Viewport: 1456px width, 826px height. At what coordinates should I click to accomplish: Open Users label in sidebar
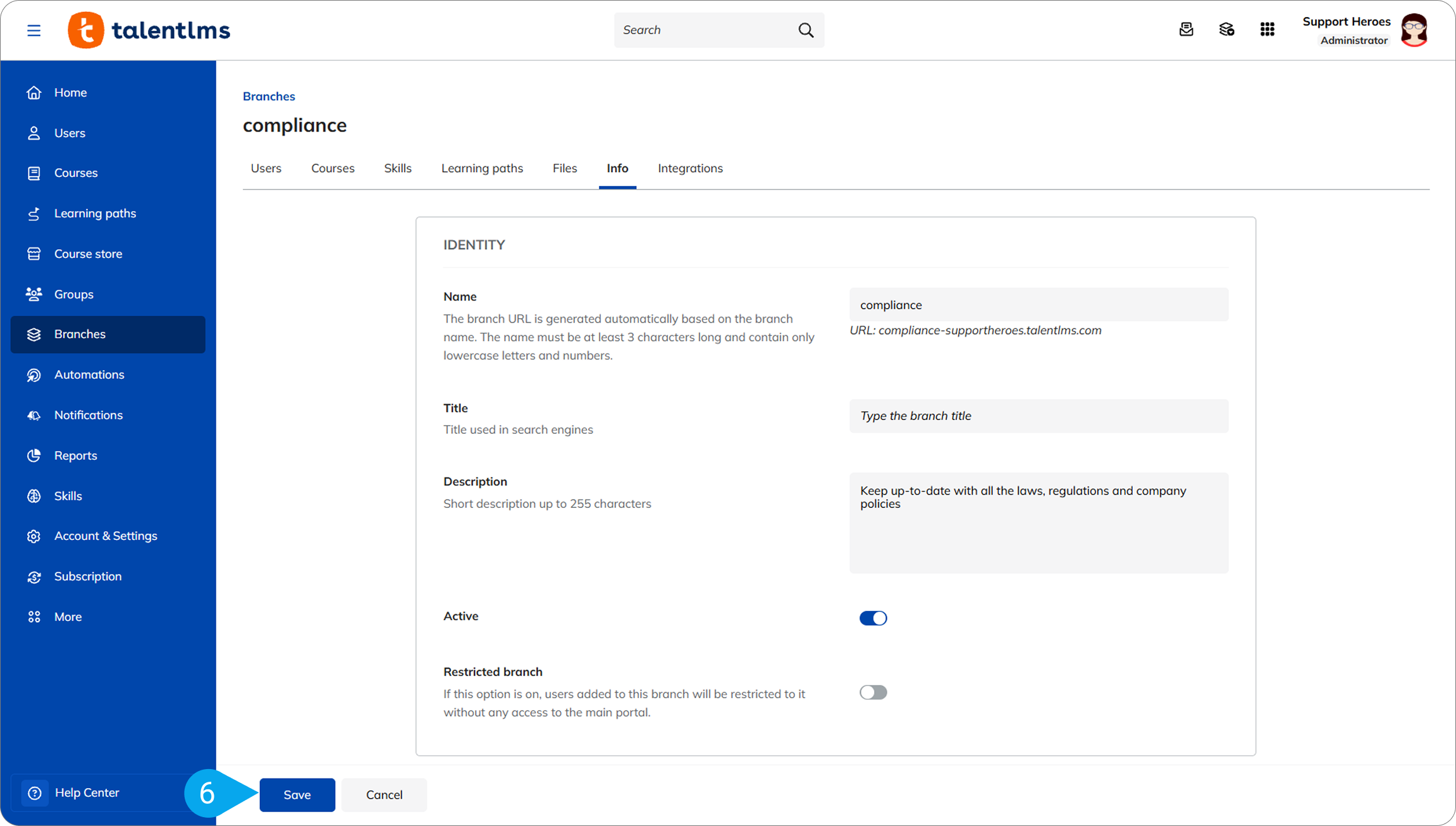pos(70,133)
